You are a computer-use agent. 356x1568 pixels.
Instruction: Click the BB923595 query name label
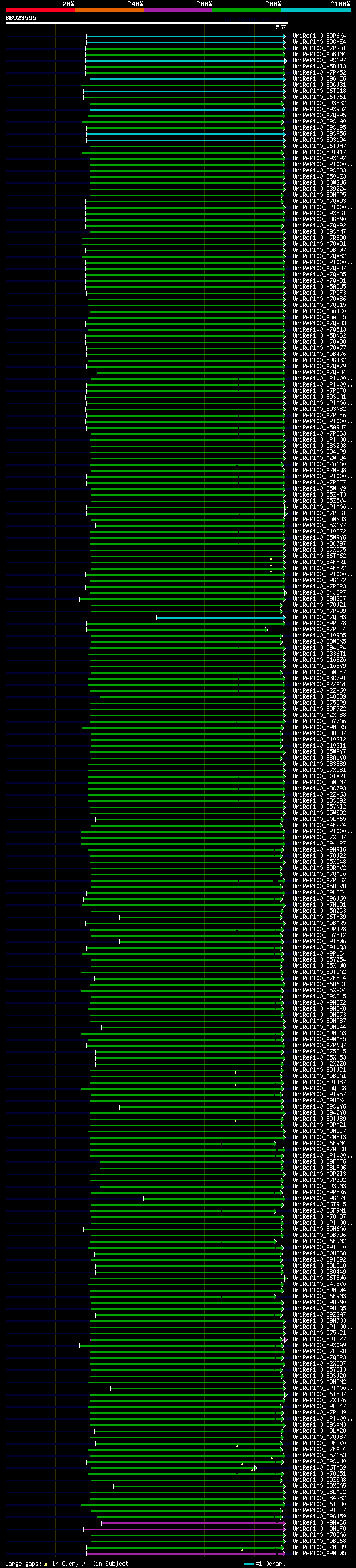[x=21, y=18]
